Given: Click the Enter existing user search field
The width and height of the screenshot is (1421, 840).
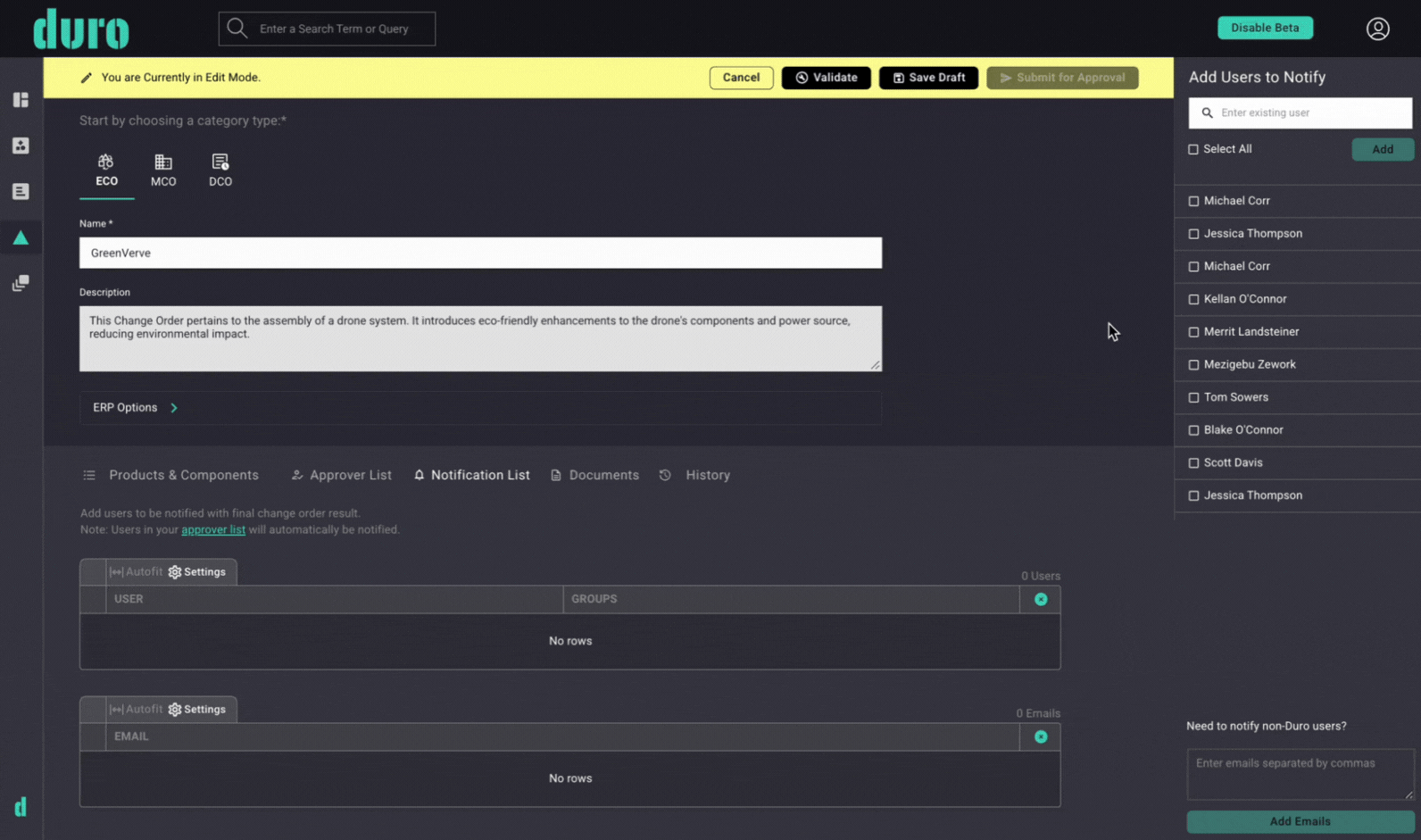Looking at the screenshot, I should (x=1300, y=113).
